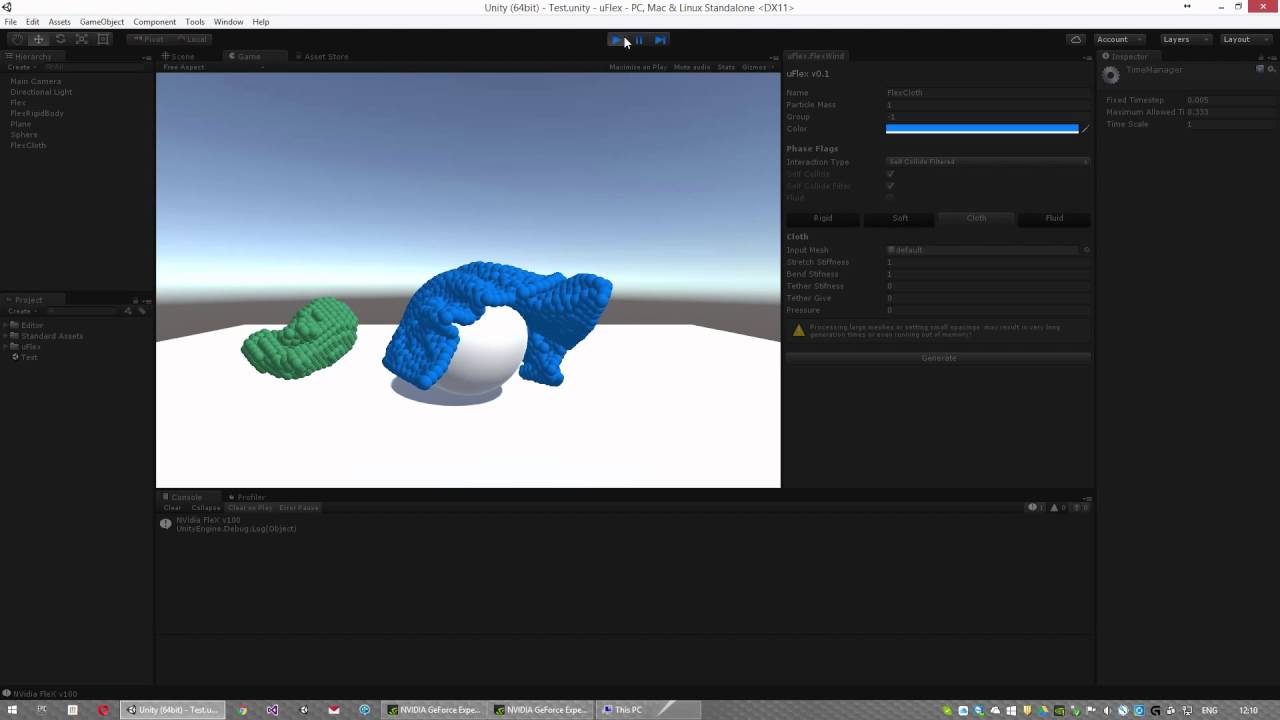Open the Gizmos dropdown
This screenshot has height=720, width=1280.
pos(757,67)
